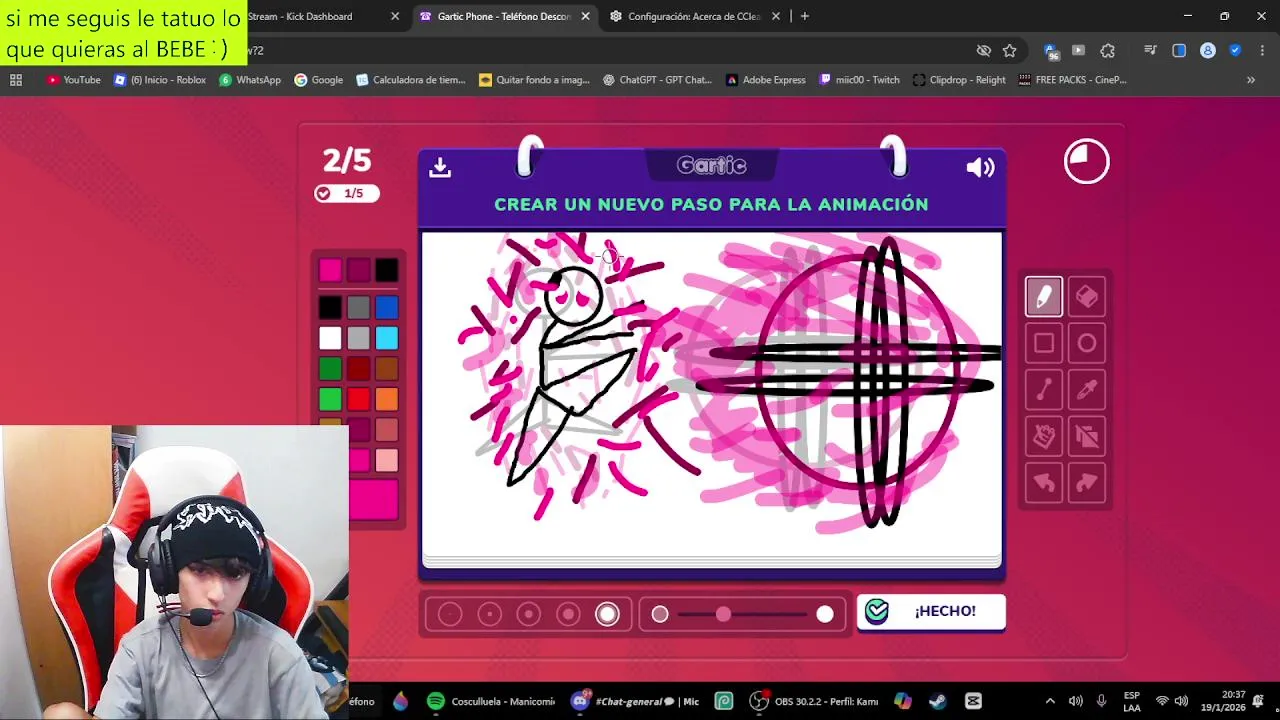Download the drawing with the download icon
The height and width of the screenshot is (720, 1280).
(440, 167)
